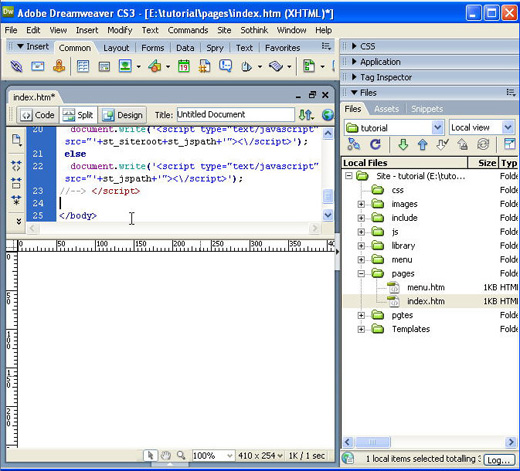Screen dimensions: 520x471
Task: Refresh the Files panel
Action: pyautogui.click(x=375, y=144)
